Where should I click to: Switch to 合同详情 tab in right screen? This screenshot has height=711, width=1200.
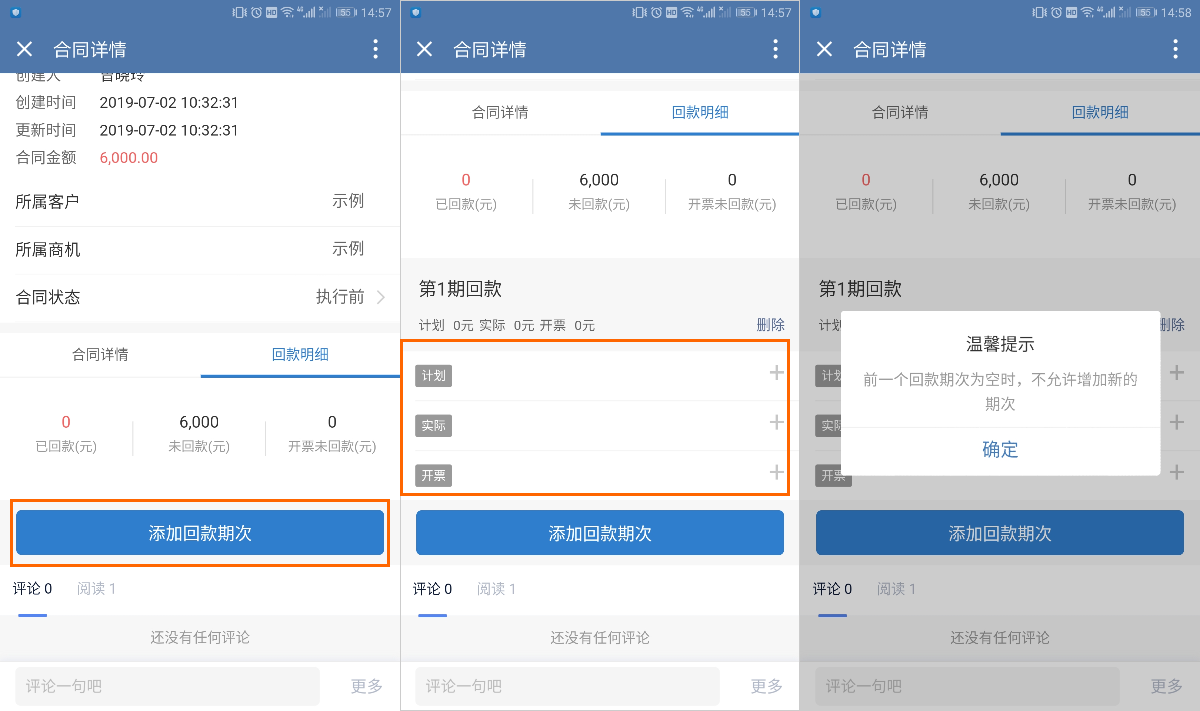coord(900,112)
